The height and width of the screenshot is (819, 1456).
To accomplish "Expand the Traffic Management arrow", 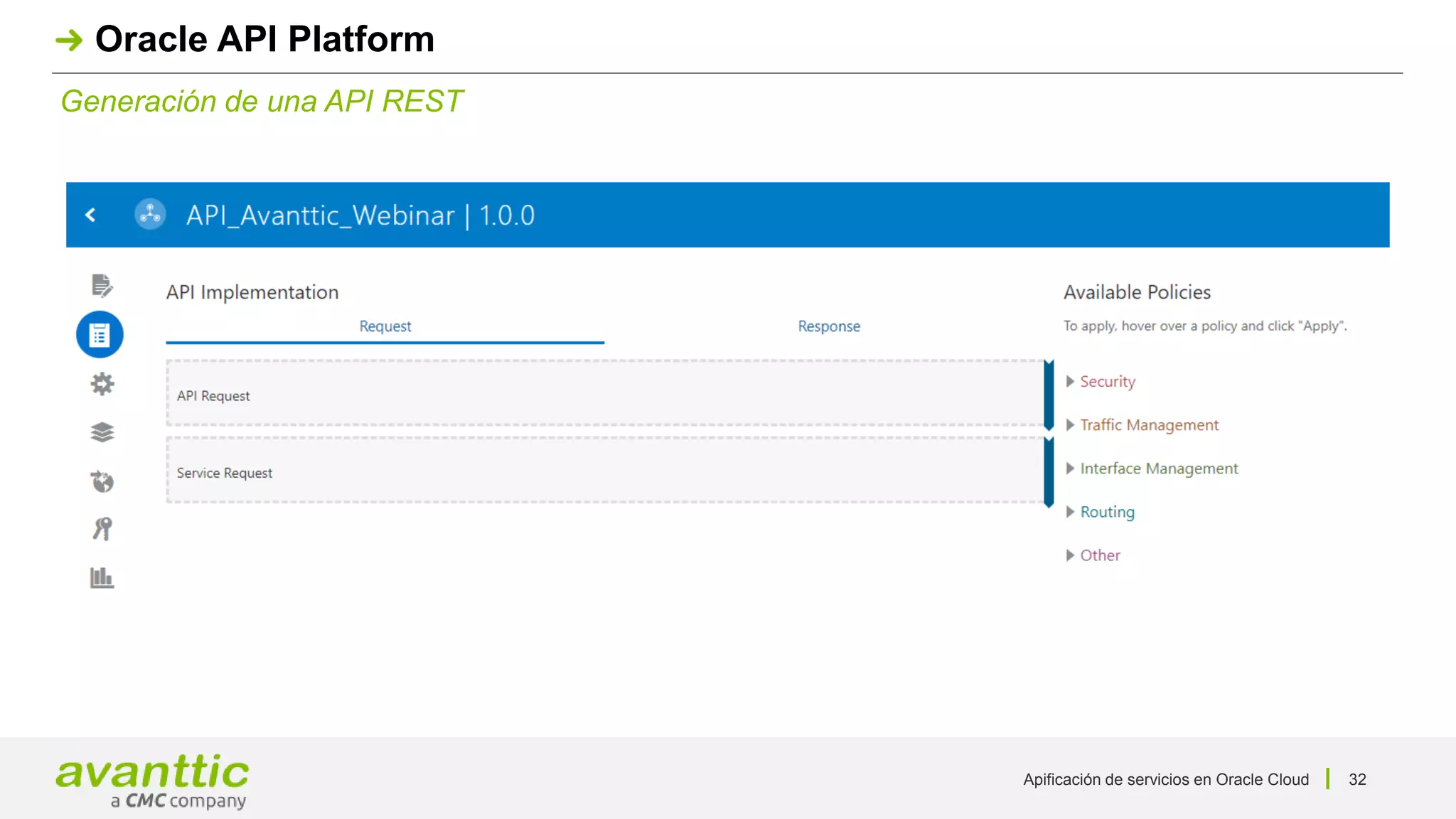I will 1070,425.
